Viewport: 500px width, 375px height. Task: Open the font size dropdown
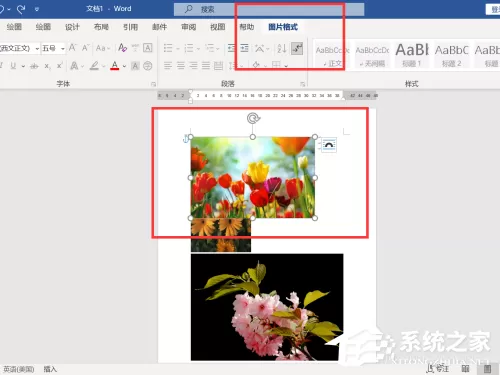(62, 49)
